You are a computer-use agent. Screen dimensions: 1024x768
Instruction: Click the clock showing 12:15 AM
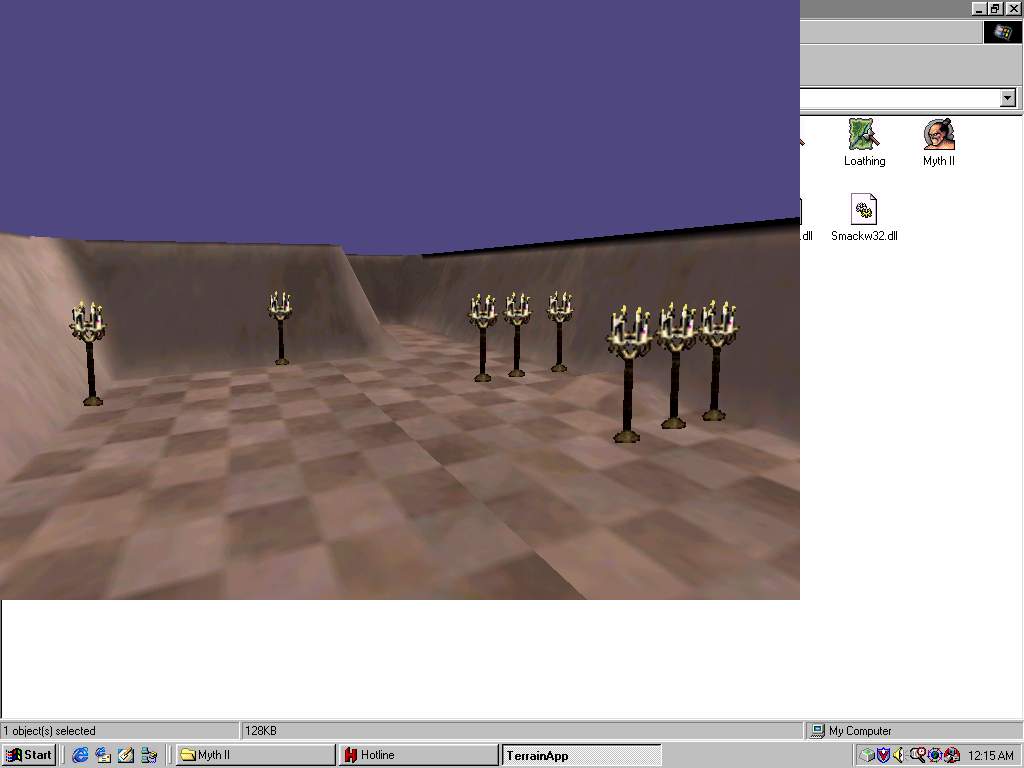(x=990, y=755)
